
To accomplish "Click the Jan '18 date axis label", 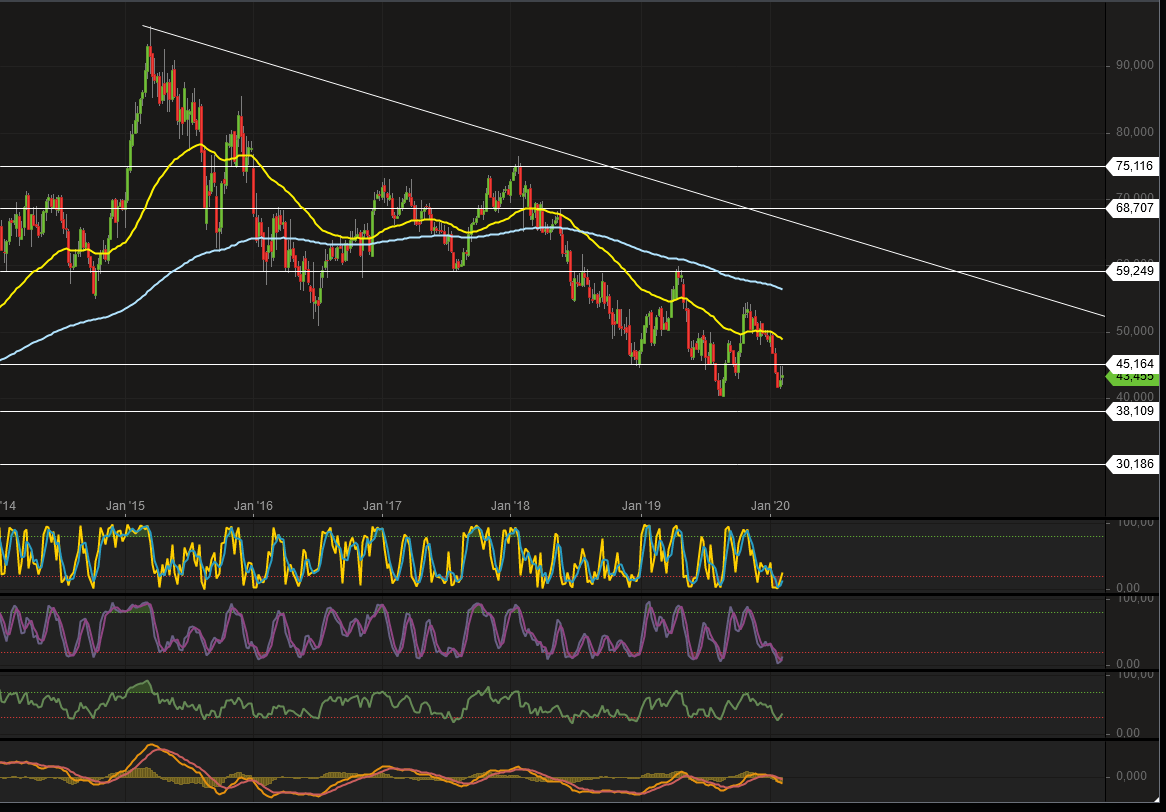I will [512, 506].
